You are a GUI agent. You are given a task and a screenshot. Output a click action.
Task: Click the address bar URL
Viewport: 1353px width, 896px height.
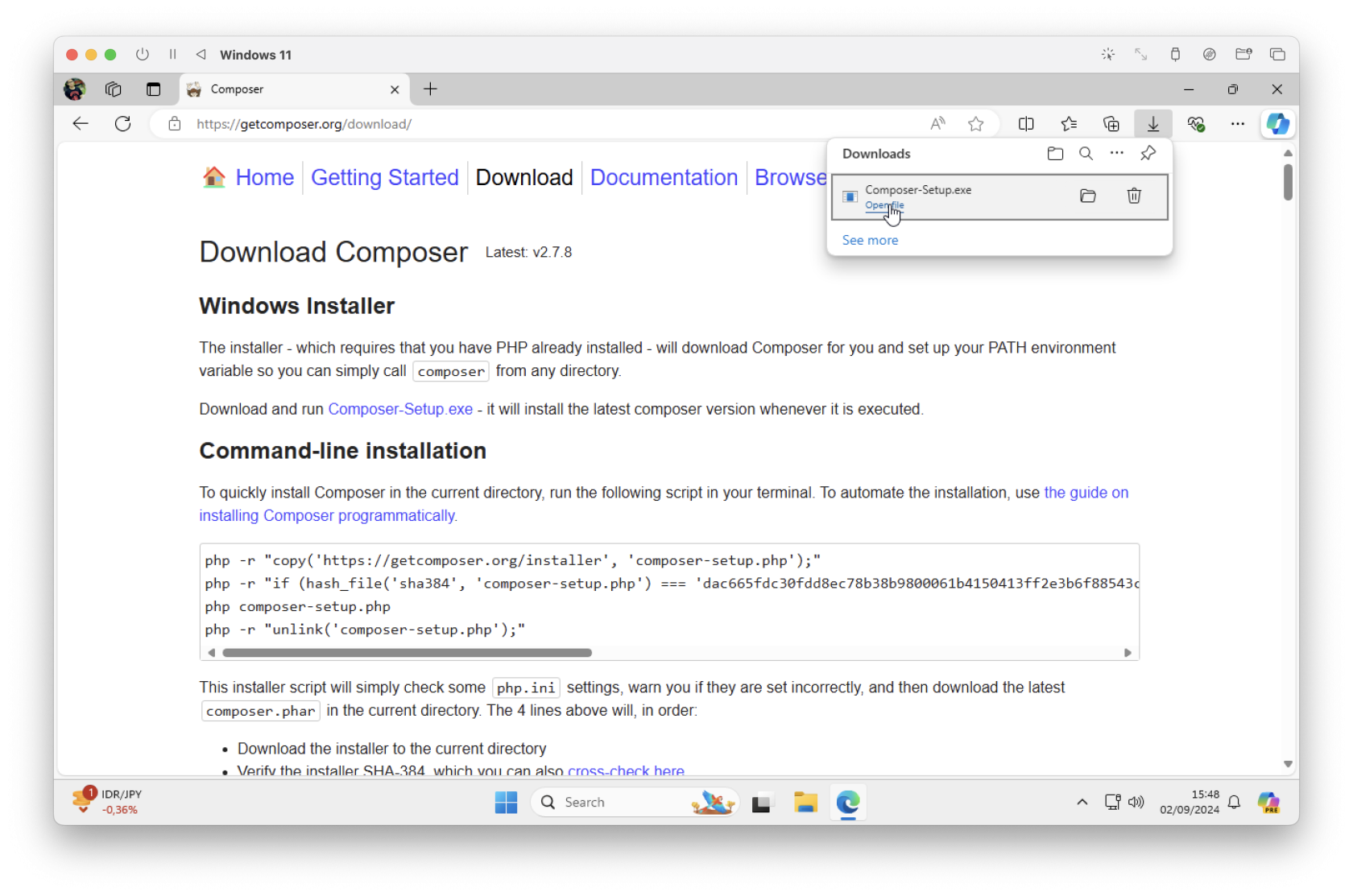pos(304,124)
